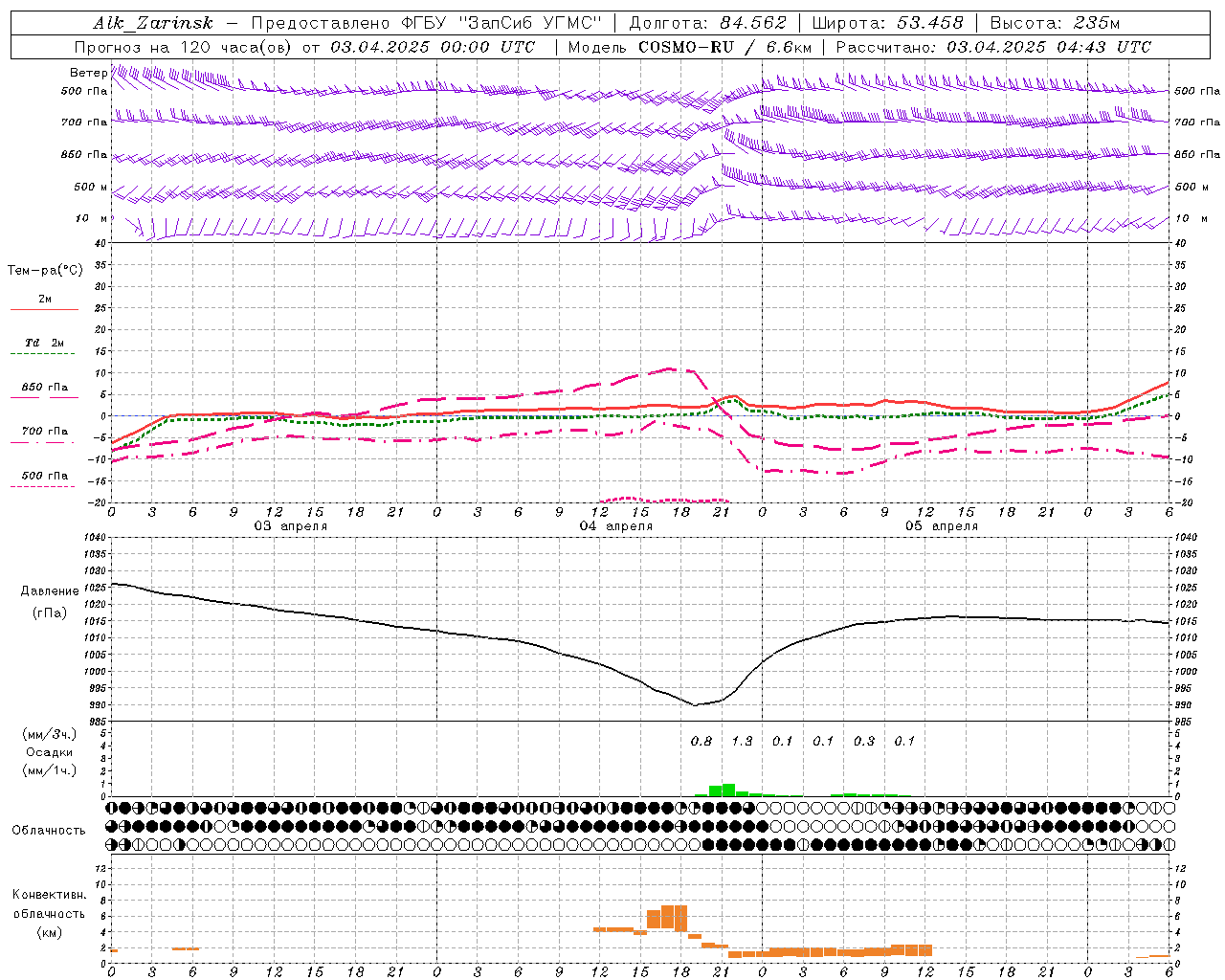
Task: Click the dash-dot line sample under 700 гПа legend
Action: [44, 442]
